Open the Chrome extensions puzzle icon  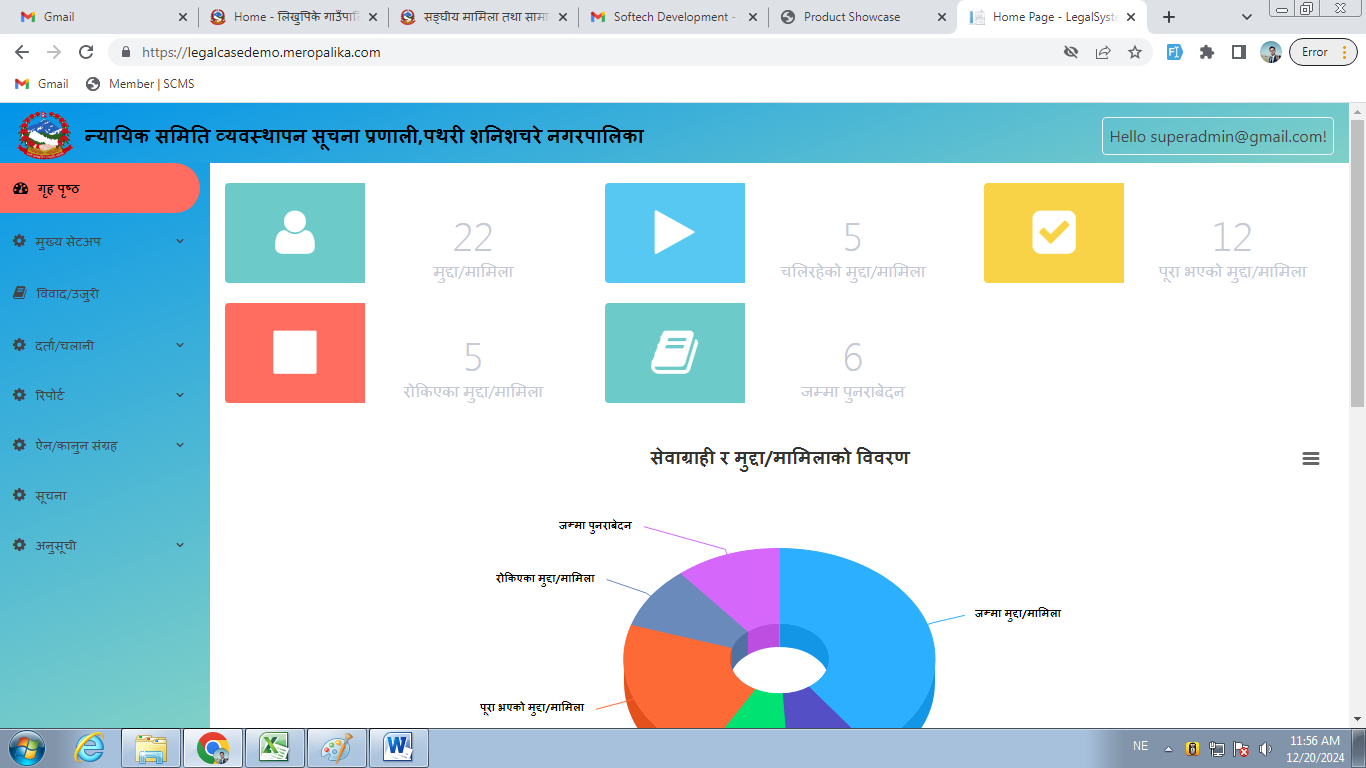point(1207,52)
